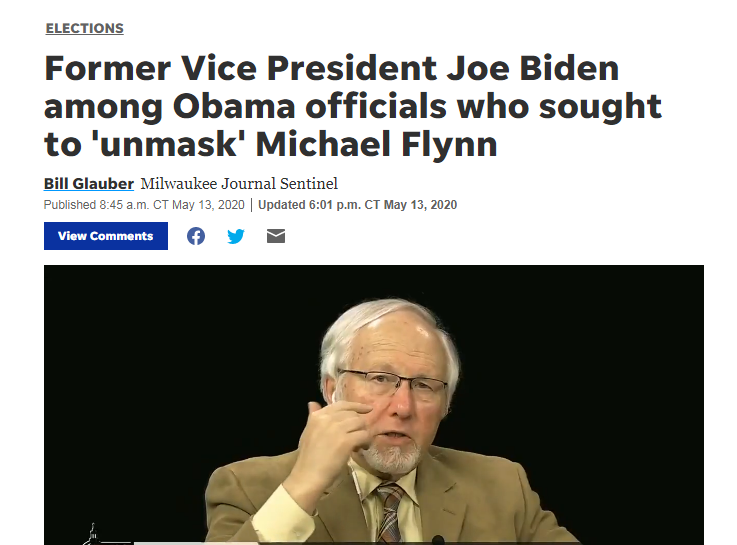Open the ELECTIONS section link
The height and width of the screenshot is (545, 737).
(x=85, y=28)
